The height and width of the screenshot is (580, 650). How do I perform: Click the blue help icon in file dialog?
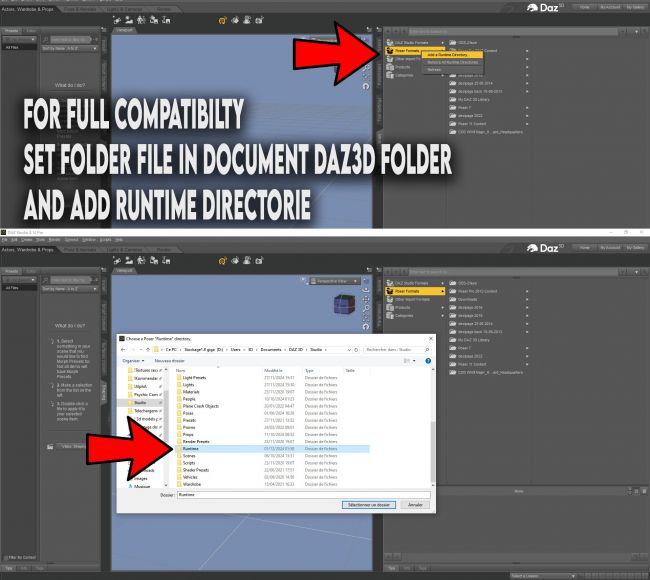pos(429,359)
